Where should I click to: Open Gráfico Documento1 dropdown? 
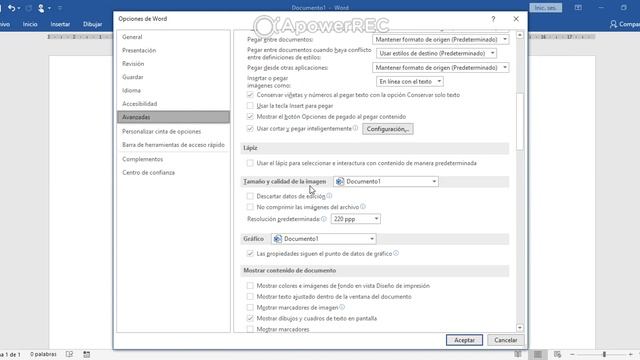click(x=324, y=239)
